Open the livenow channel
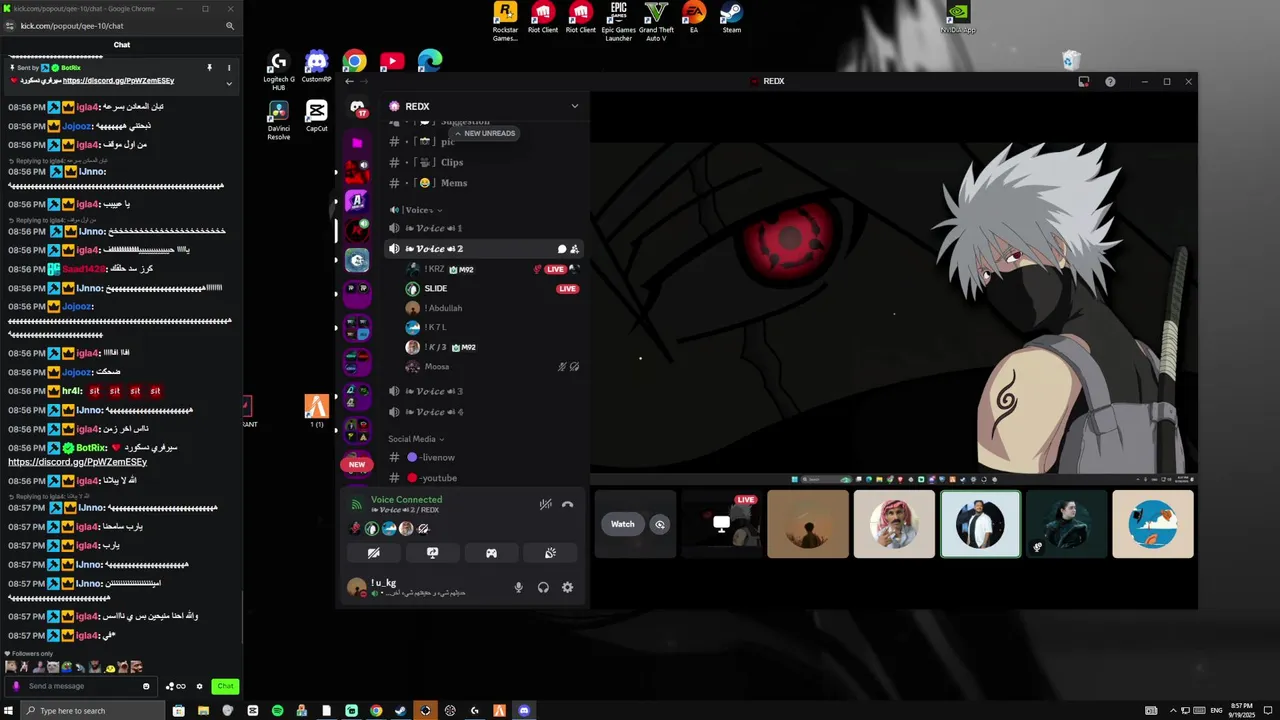1280x720 pixels. coord(485,457)
